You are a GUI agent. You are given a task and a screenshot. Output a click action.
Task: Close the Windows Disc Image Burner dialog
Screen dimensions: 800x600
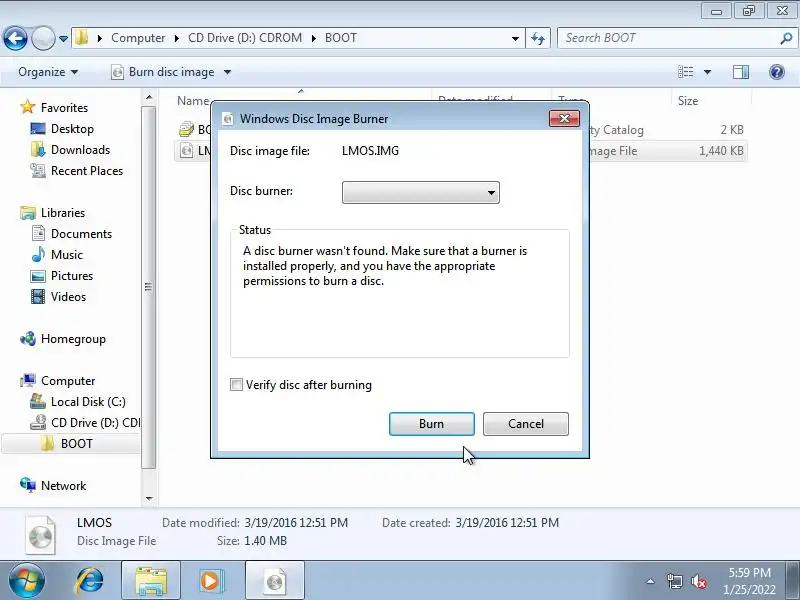(564, 118)
